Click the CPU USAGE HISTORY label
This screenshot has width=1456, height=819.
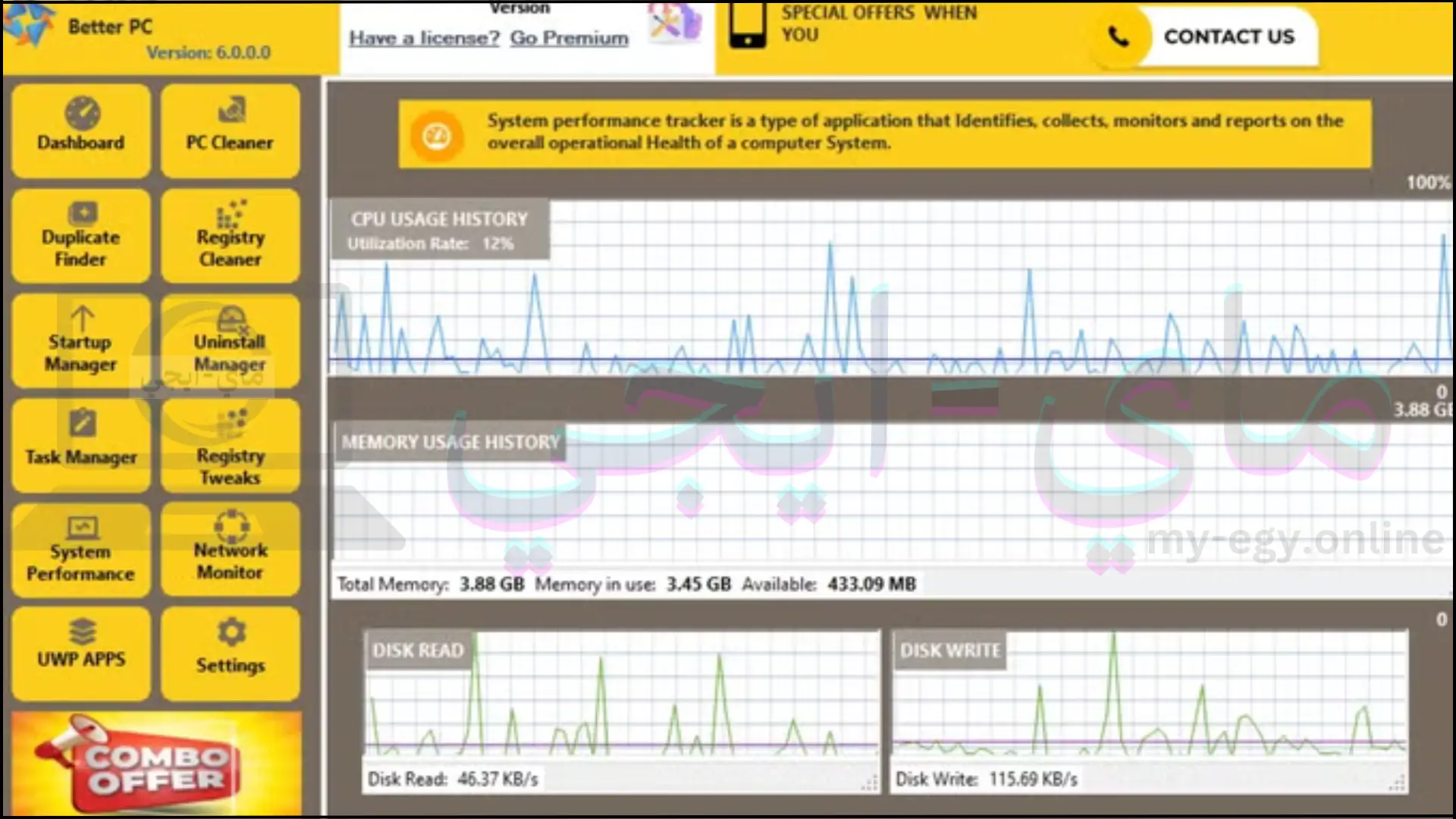click(x=439, y=219)
